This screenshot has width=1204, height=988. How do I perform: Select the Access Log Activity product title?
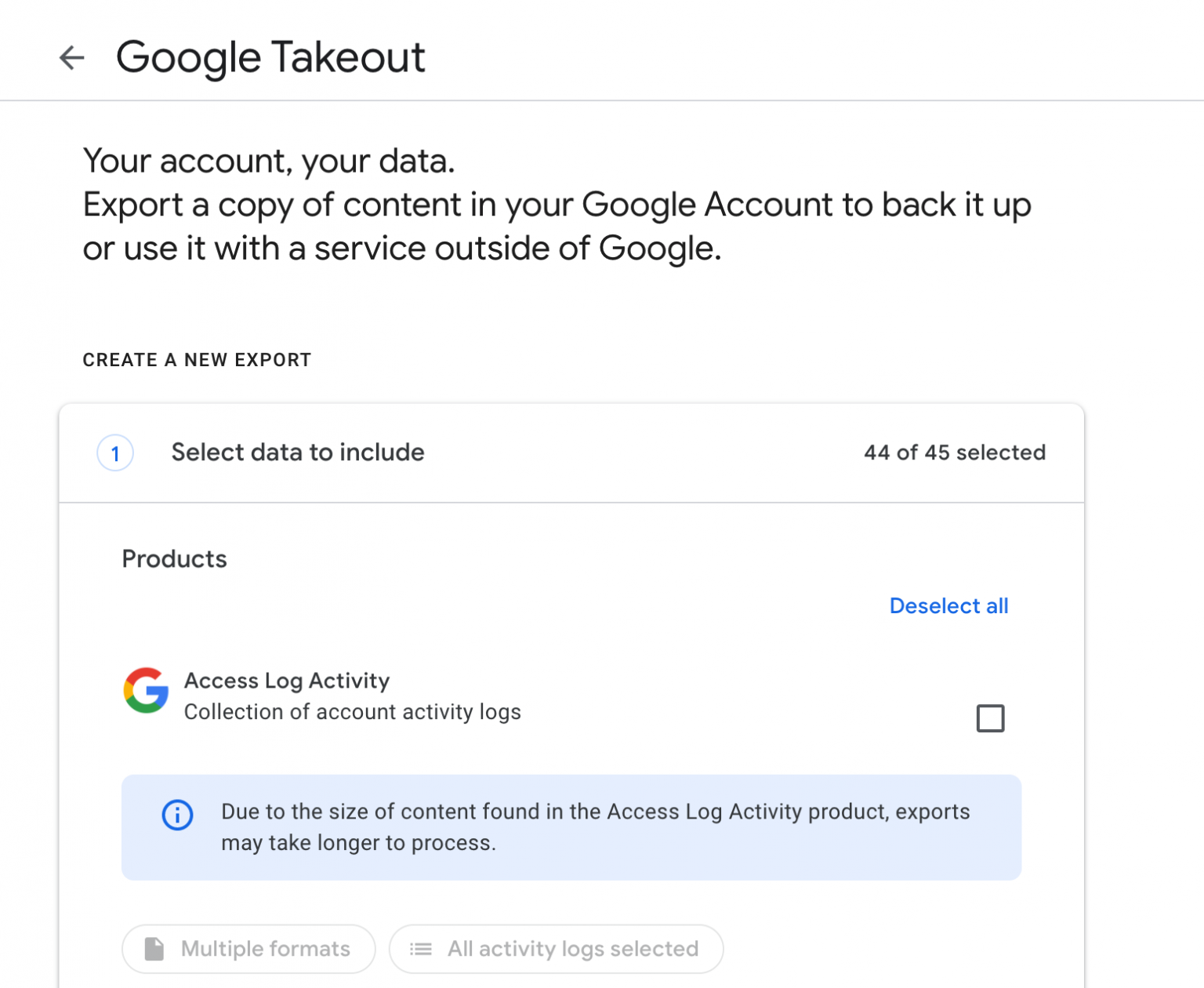tap(287, 681)
